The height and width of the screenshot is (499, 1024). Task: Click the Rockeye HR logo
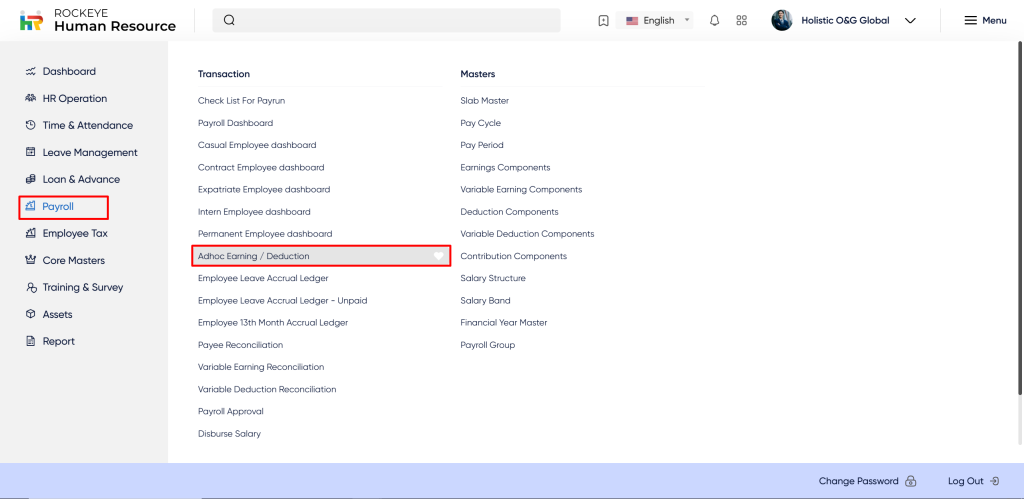coord(32,20)
